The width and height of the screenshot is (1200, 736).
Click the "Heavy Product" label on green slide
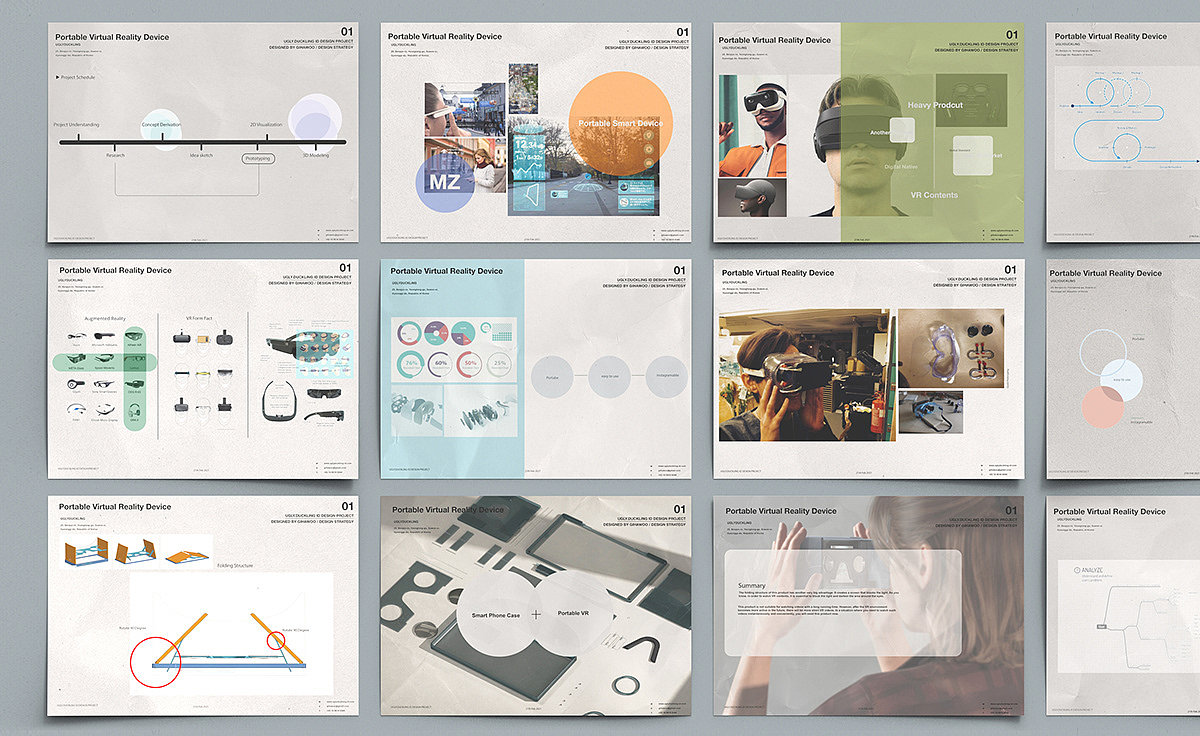point(934,105)
